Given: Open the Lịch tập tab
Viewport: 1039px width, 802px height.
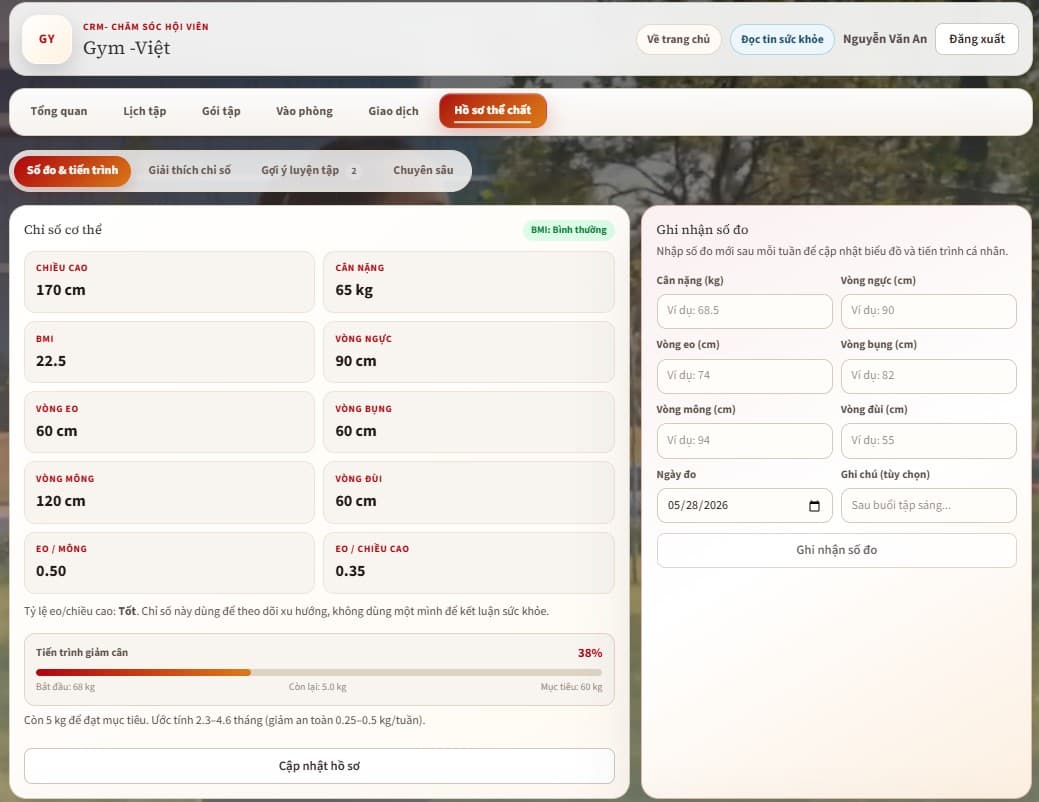Looking at the screenshot, I should click(144, 111).
